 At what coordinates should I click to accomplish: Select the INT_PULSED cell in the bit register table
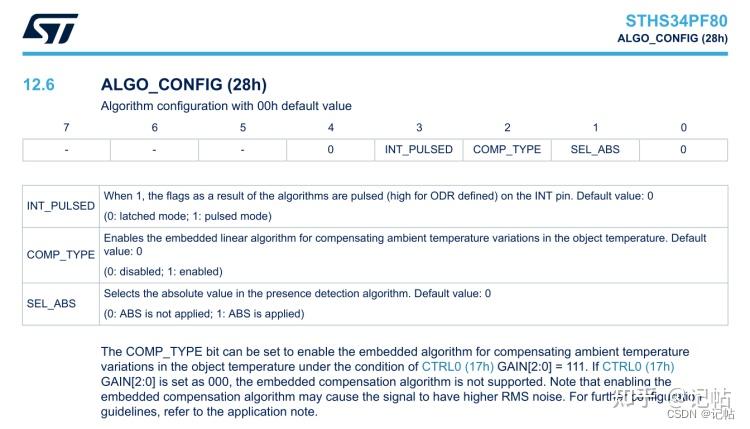pyautogui.click(x=419, y=150)
